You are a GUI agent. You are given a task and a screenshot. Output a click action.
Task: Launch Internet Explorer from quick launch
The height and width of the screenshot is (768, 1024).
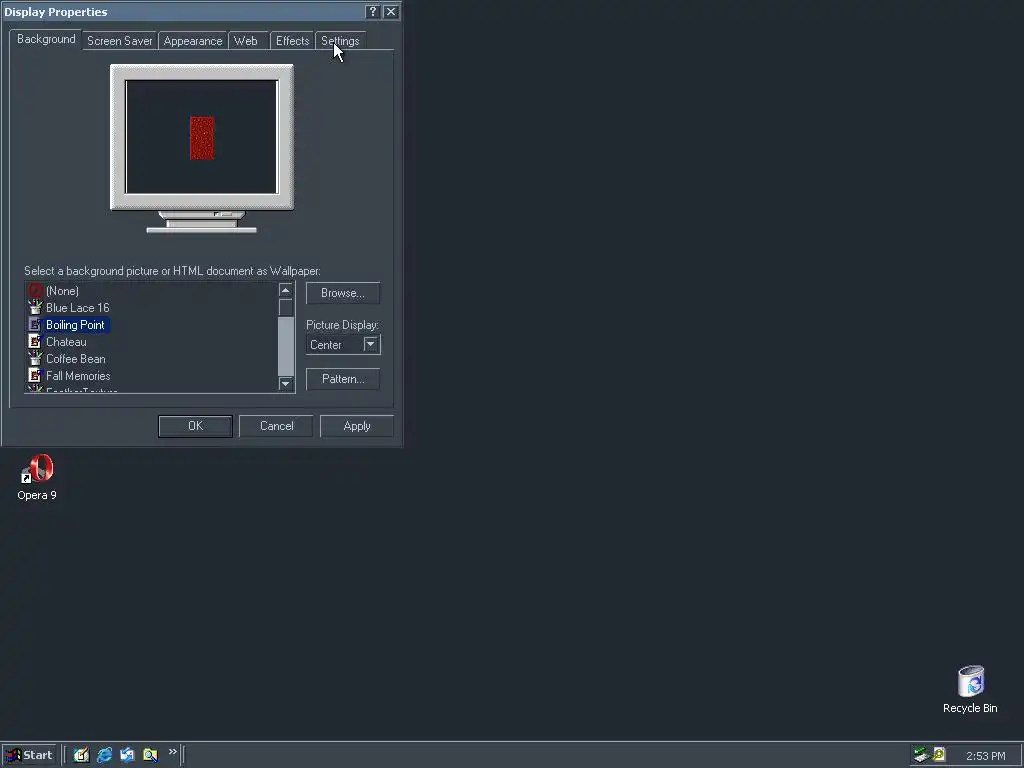[104, 755]
